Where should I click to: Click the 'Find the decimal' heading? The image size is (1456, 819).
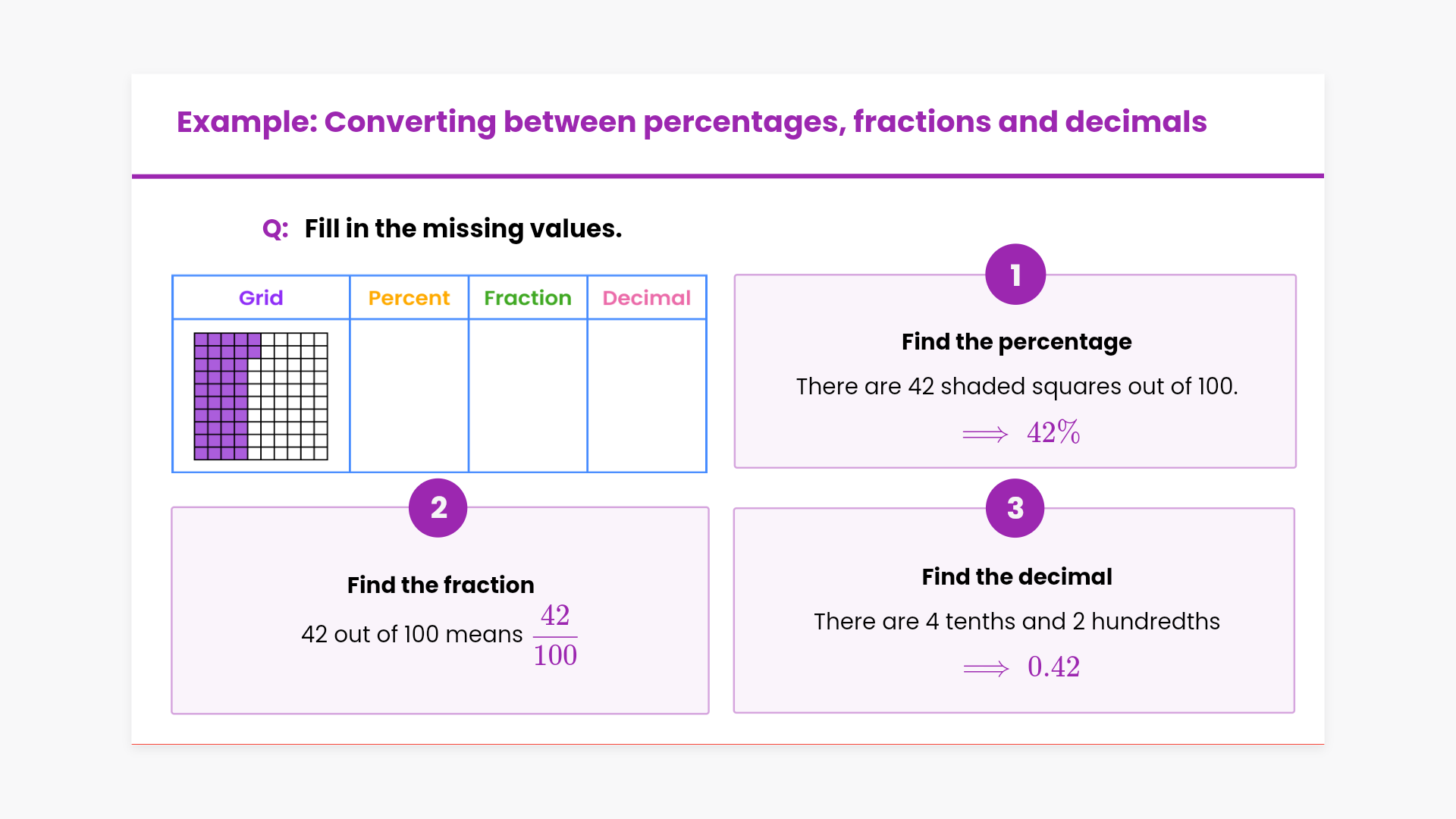[1017, 577]
